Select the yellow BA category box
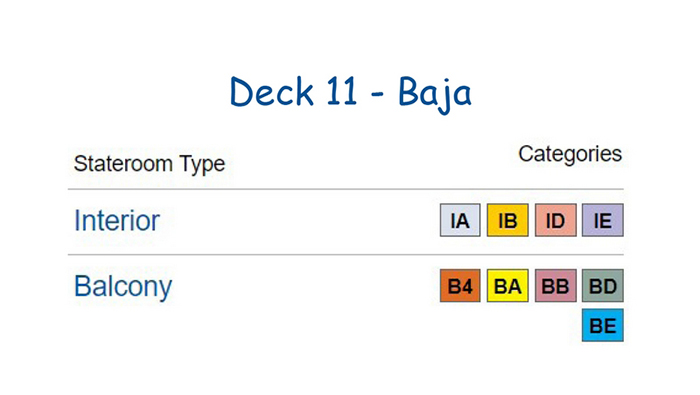The image size is (700, 395). (508, 286)
